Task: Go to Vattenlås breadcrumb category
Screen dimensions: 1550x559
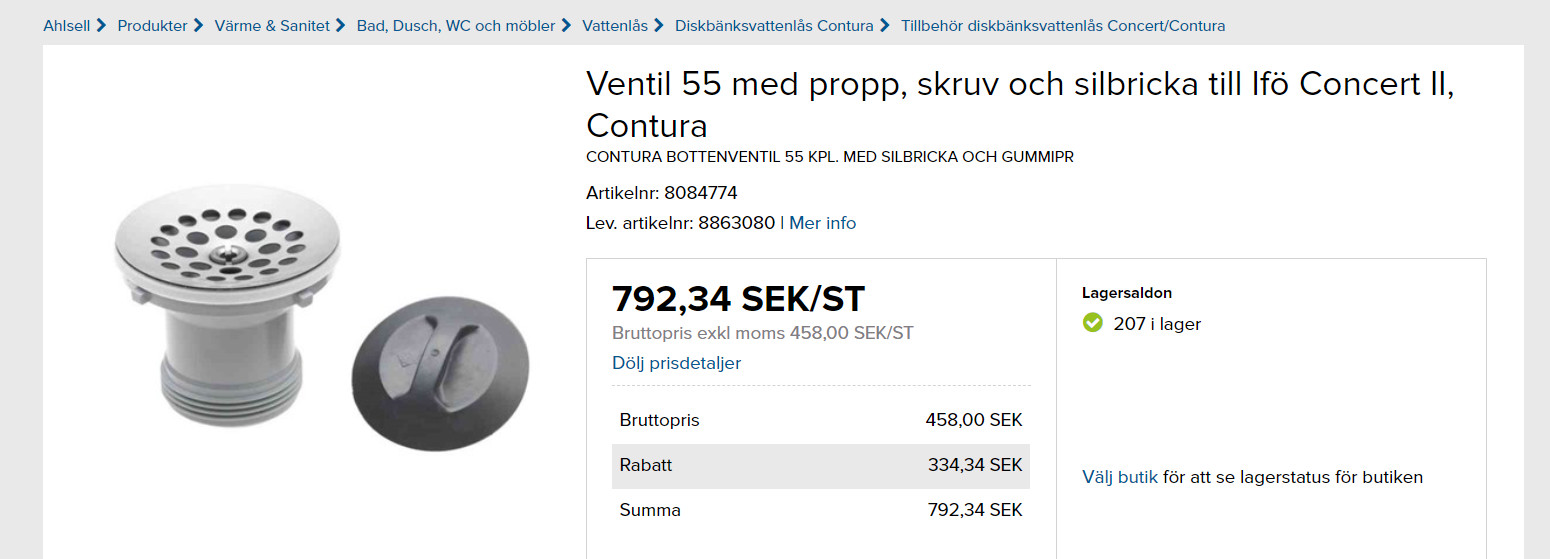Action: 614,26
